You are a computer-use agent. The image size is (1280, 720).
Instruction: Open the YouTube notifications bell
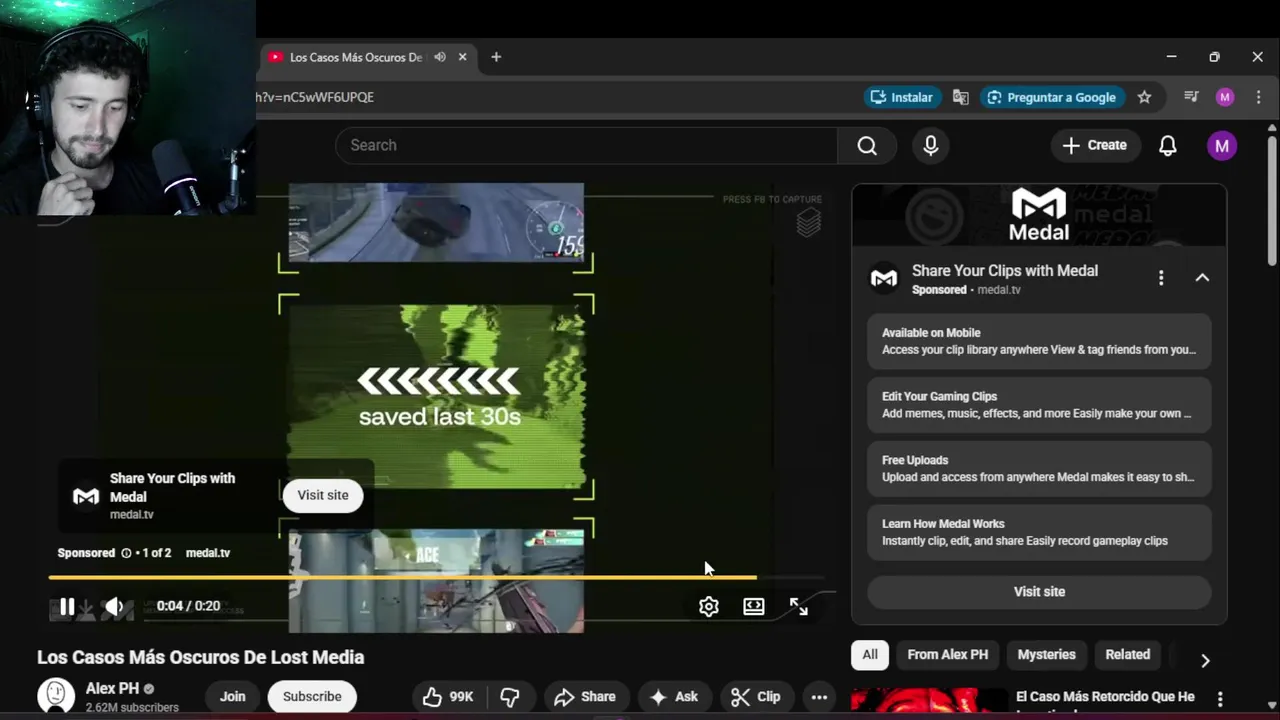pos(1167,146)
